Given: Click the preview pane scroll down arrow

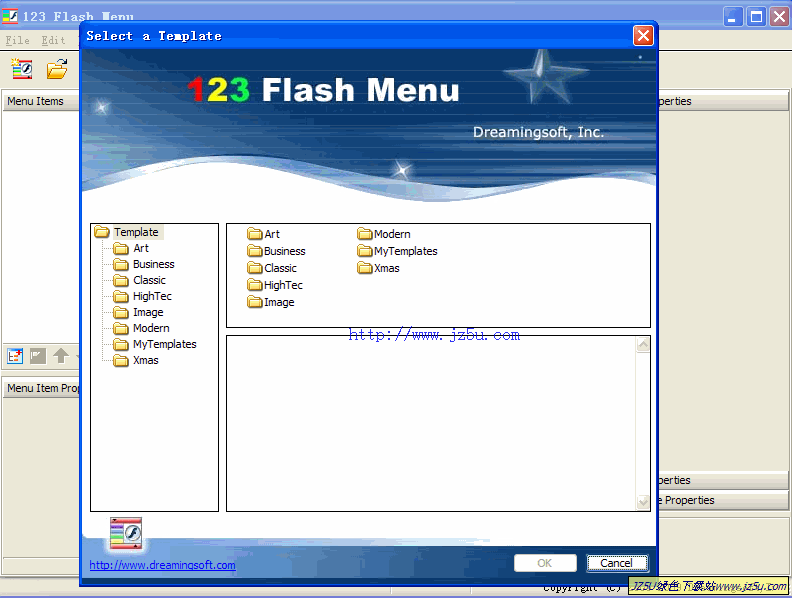Looking at the screenshot, I should click(643, 502).
